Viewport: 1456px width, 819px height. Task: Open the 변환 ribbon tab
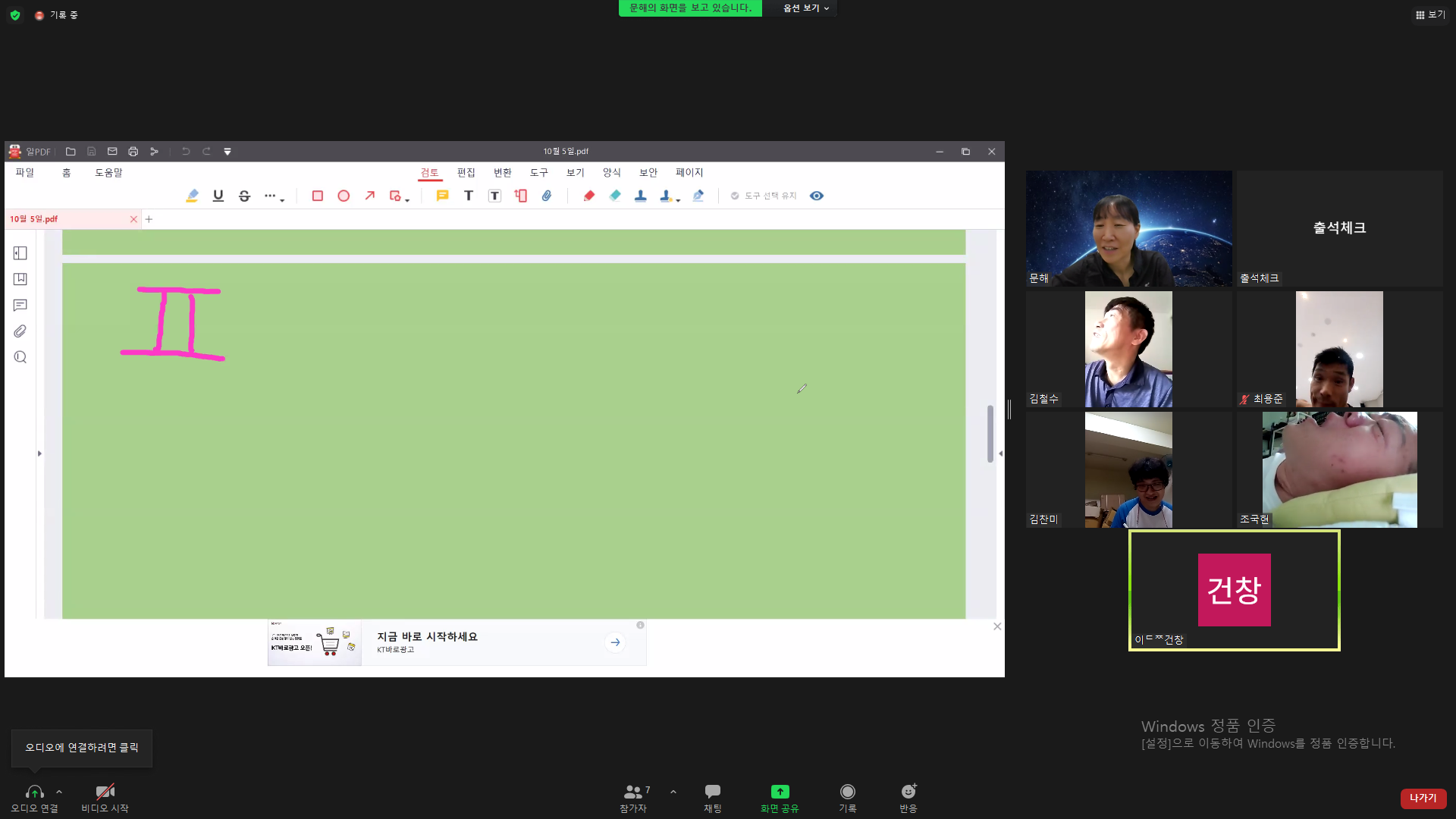(x=503, y=173)
